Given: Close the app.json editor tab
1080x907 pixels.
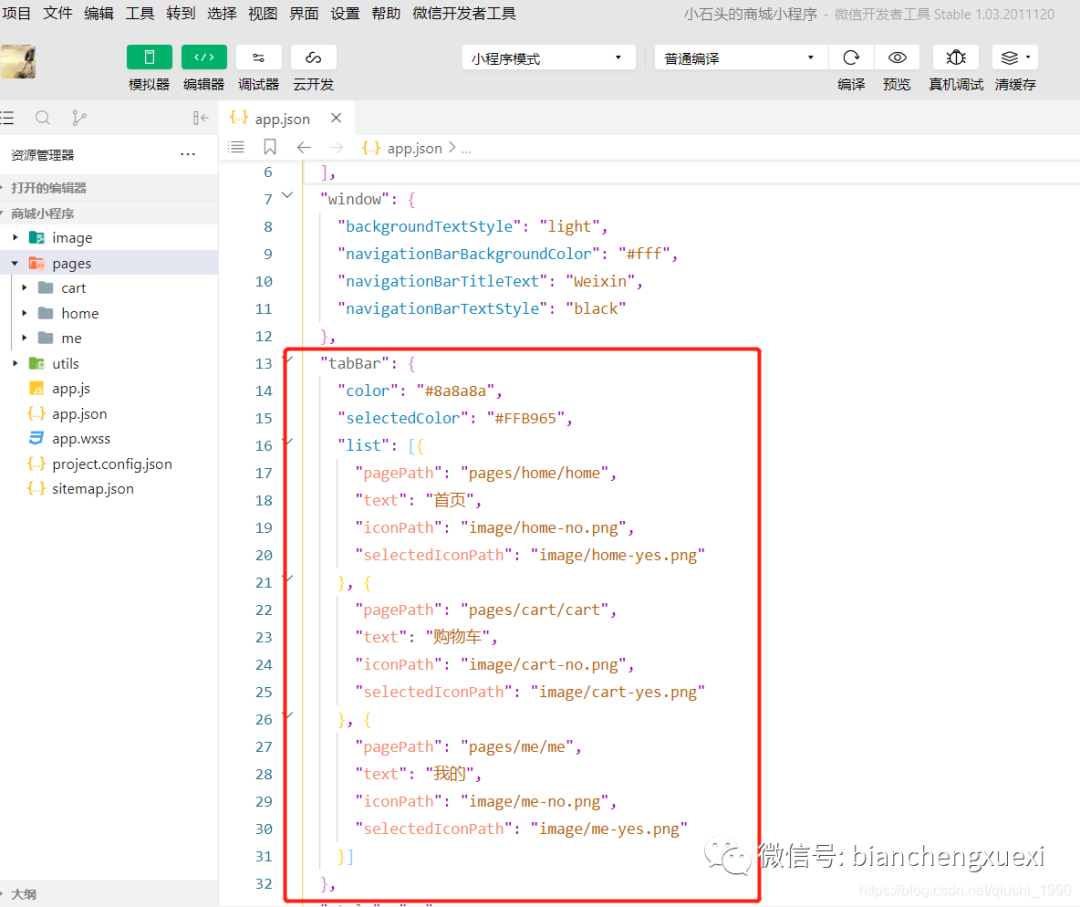Looking at the screenshot, I should click(336, 118).
